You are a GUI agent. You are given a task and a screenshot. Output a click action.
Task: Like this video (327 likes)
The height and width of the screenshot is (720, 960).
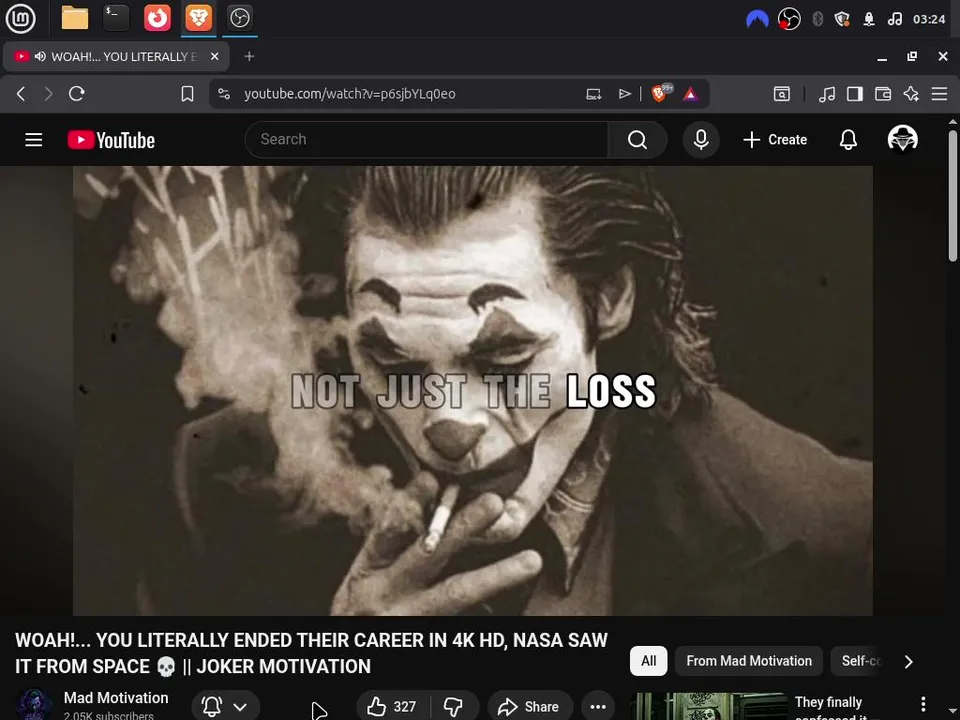pos(392,706)
